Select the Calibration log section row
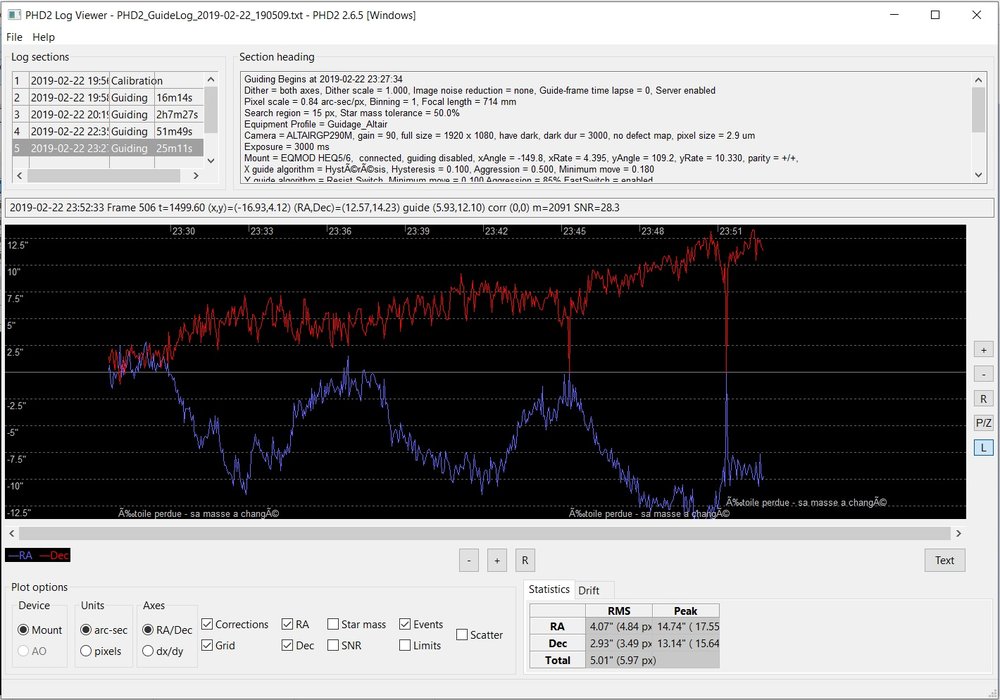1000x700 pixels. coord(108,80)
